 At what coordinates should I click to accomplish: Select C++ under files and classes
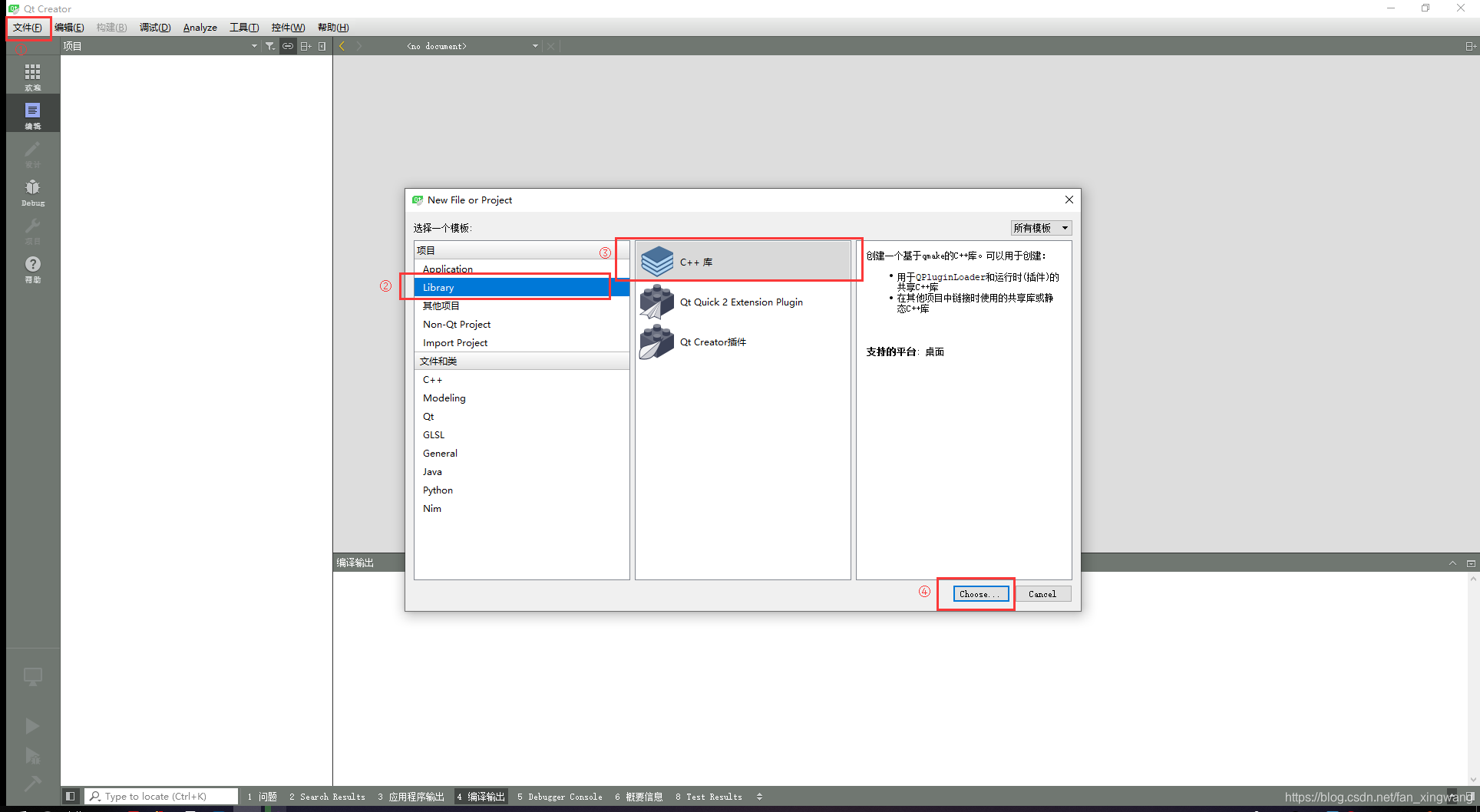522,379
